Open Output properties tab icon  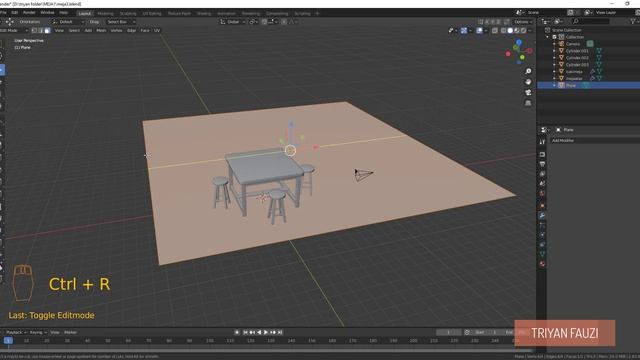tap(542, 164)
